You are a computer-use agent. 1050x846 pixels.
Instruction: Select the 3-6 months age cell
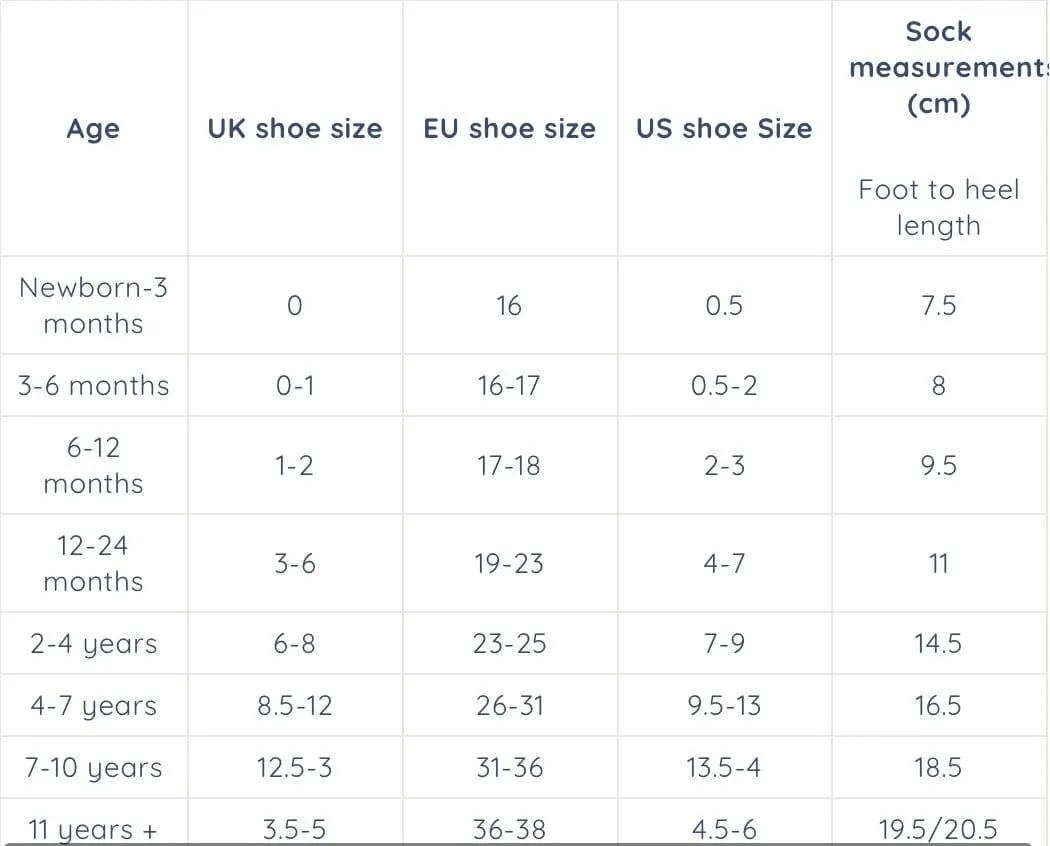coord(93,386)
